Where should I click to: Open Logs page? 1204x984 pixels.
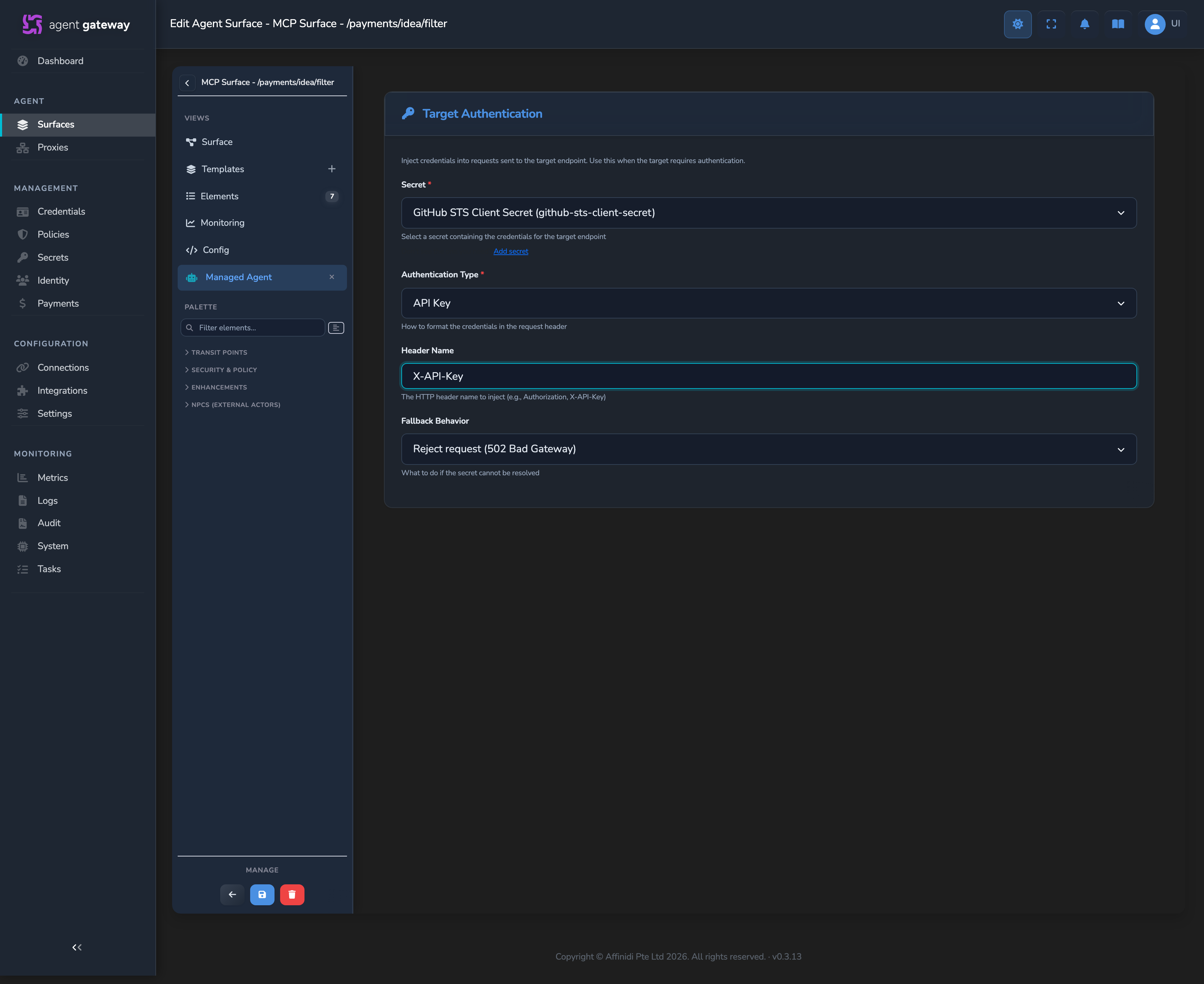pyautogui.click(x=78, y=500)
